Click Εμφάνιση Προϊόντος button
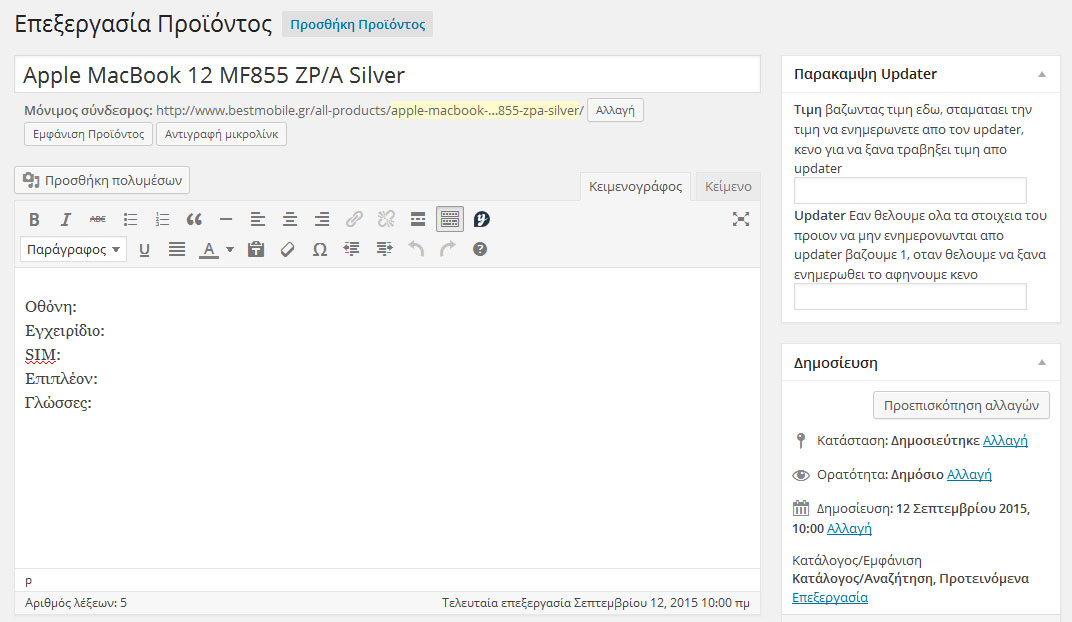 pos(89,134)
